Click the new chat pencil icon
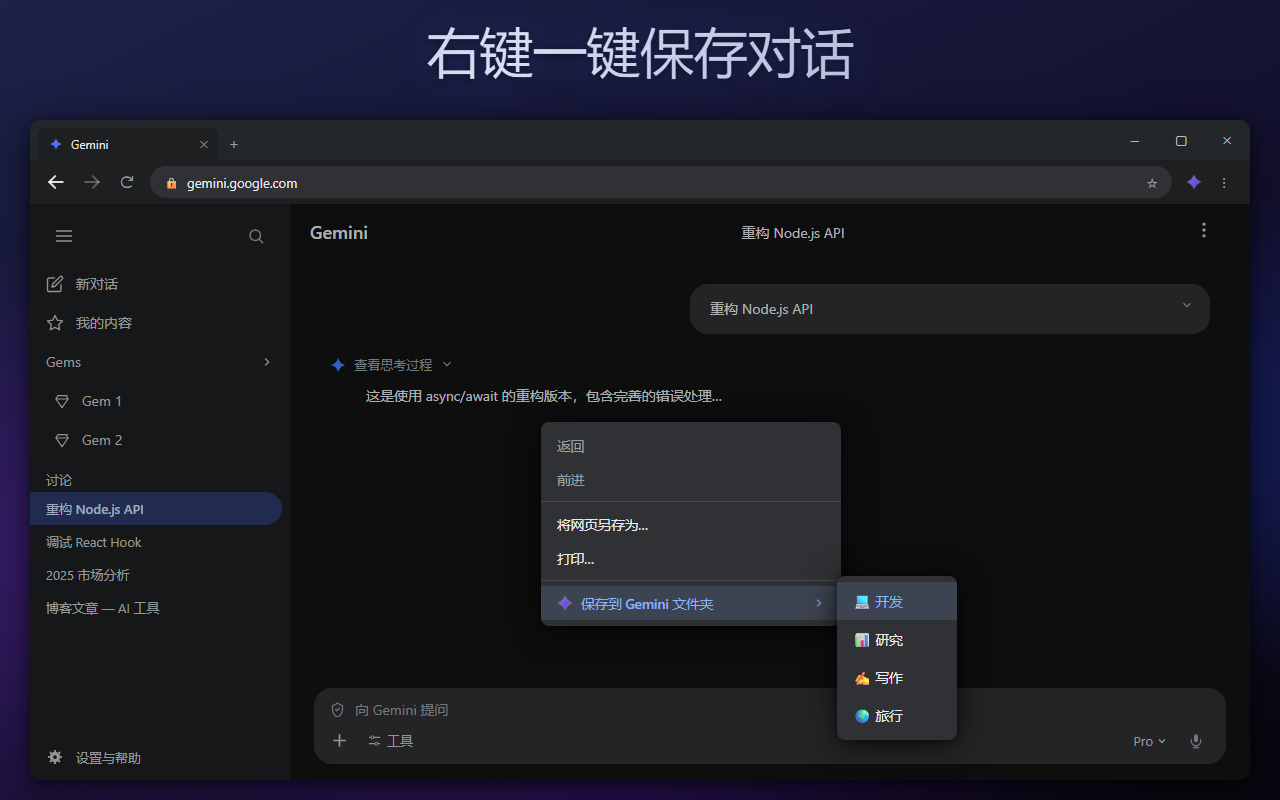This screenshot has height=800, width=1280. 55,284
